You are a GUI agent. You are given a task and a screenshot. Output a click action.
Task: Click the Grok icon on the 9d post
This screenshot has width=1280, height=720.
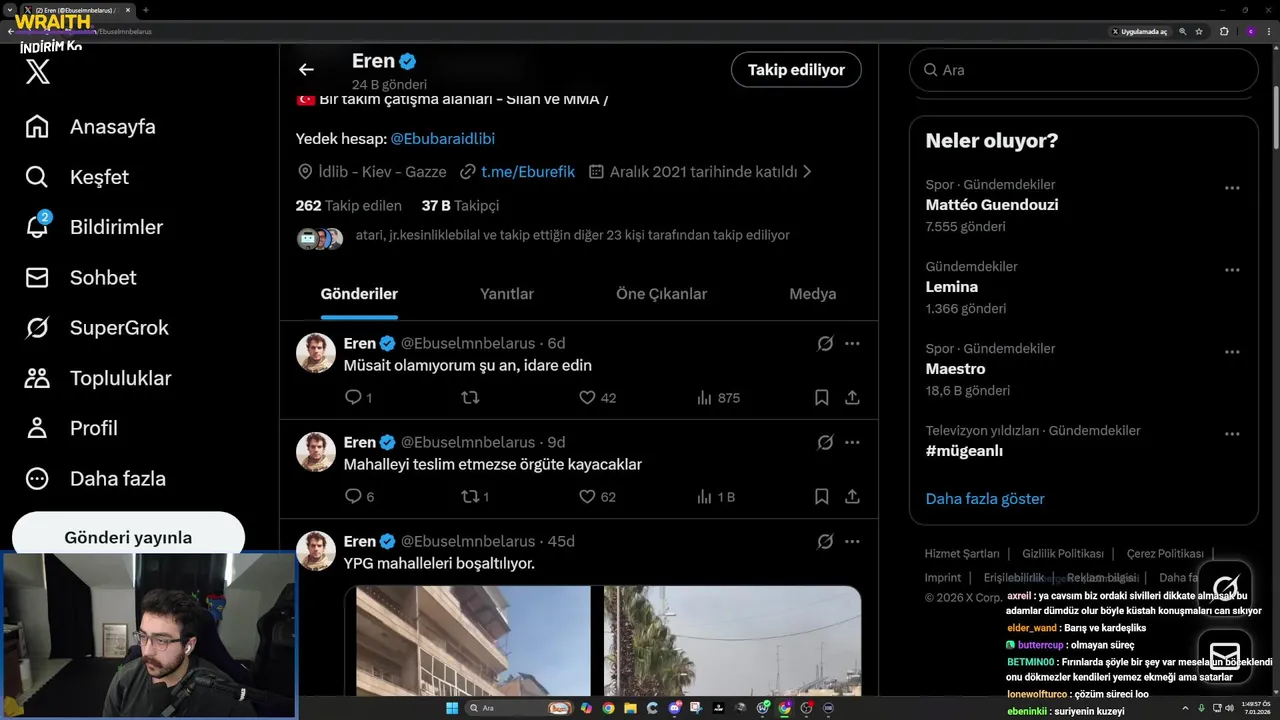825,442
